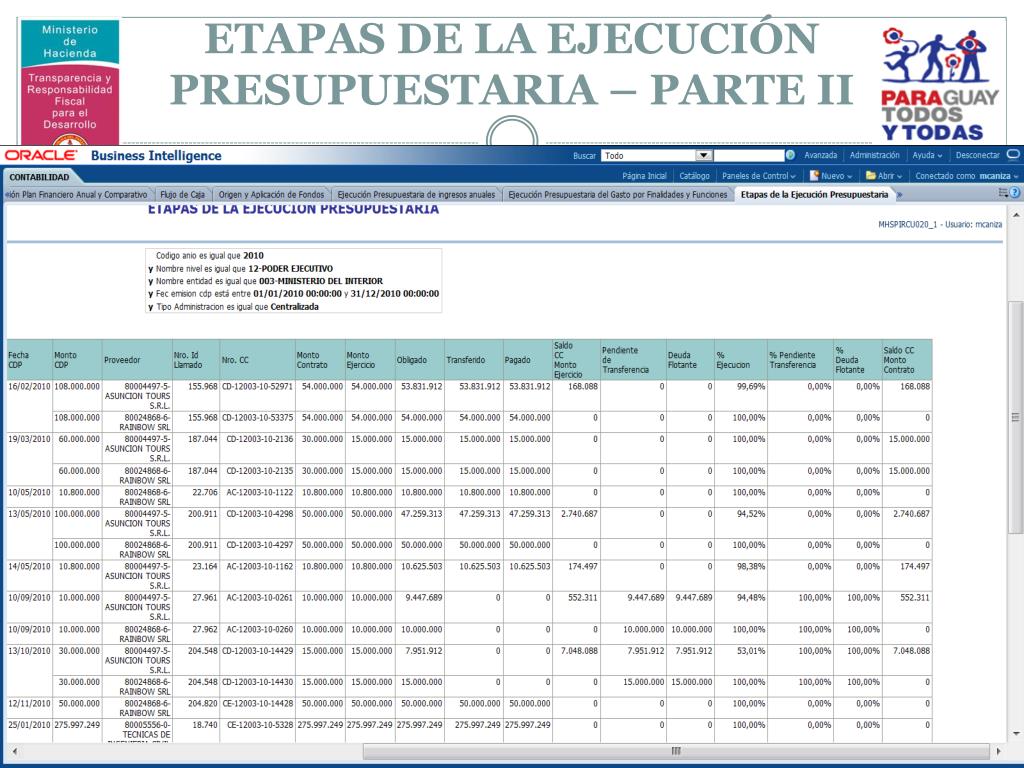Open the Abrir menu

pyautogui.click(x=884, y=176)
